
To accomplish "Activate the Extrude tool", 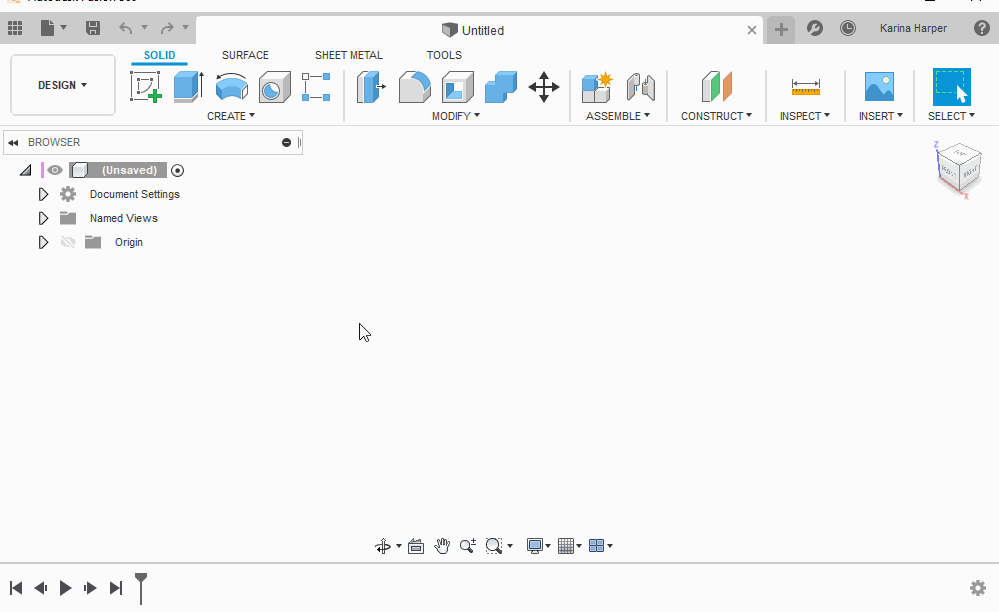I will (x=188, y=87).
